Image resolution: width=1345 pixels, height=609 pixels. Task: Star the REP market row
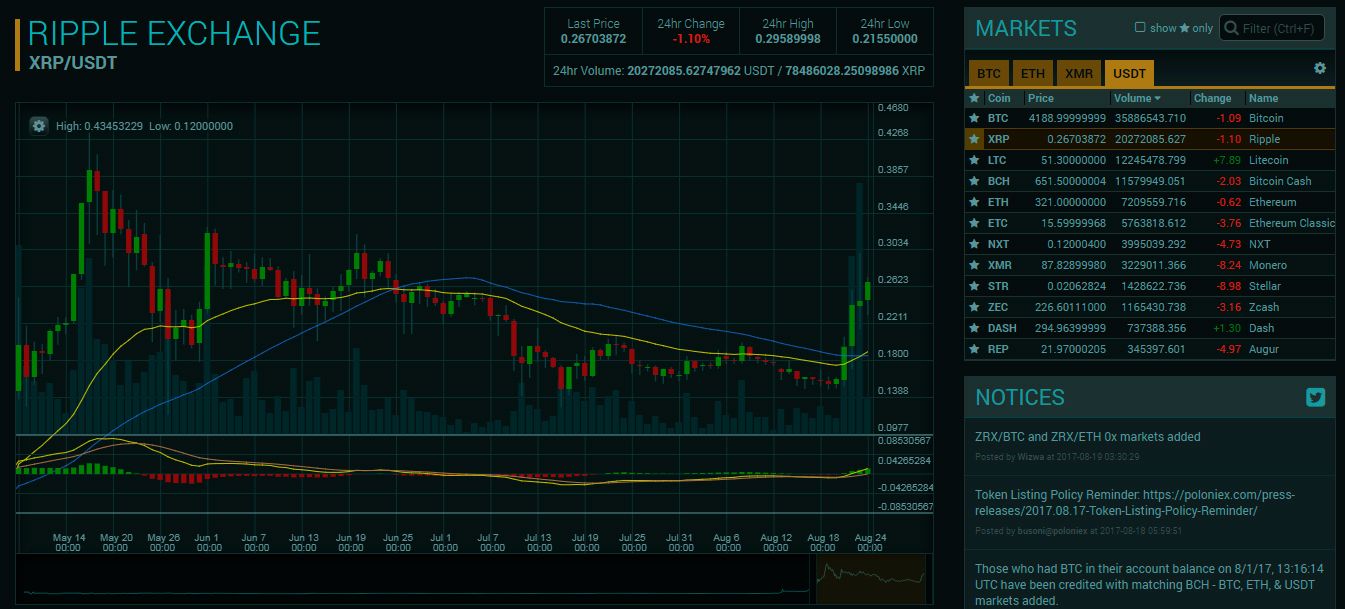pos(974,349)
